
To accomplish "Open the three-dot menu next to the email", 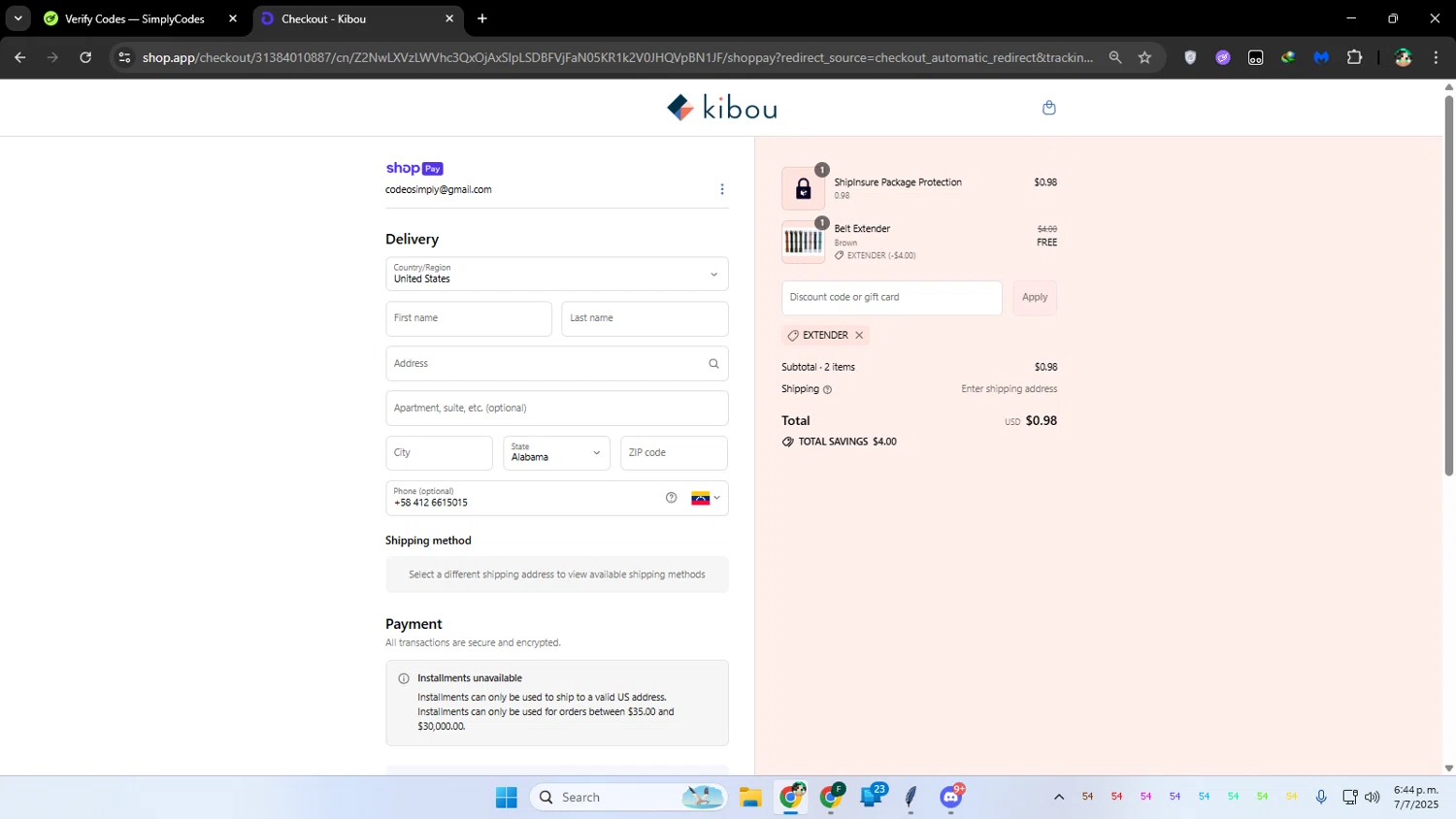I will [x=721, y=189].
